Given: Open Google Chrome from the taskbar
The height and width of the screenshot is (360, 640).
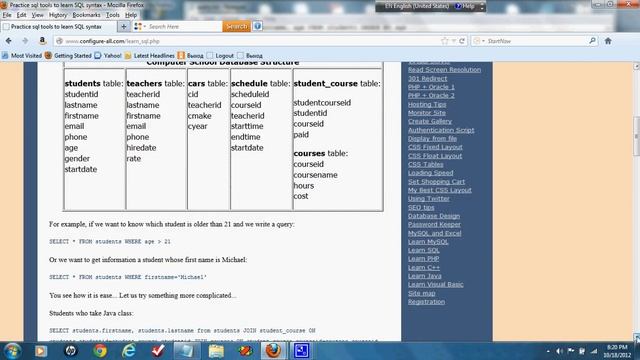Looking at the screenshot, I should pyautogui.click(x=100, y=351).
